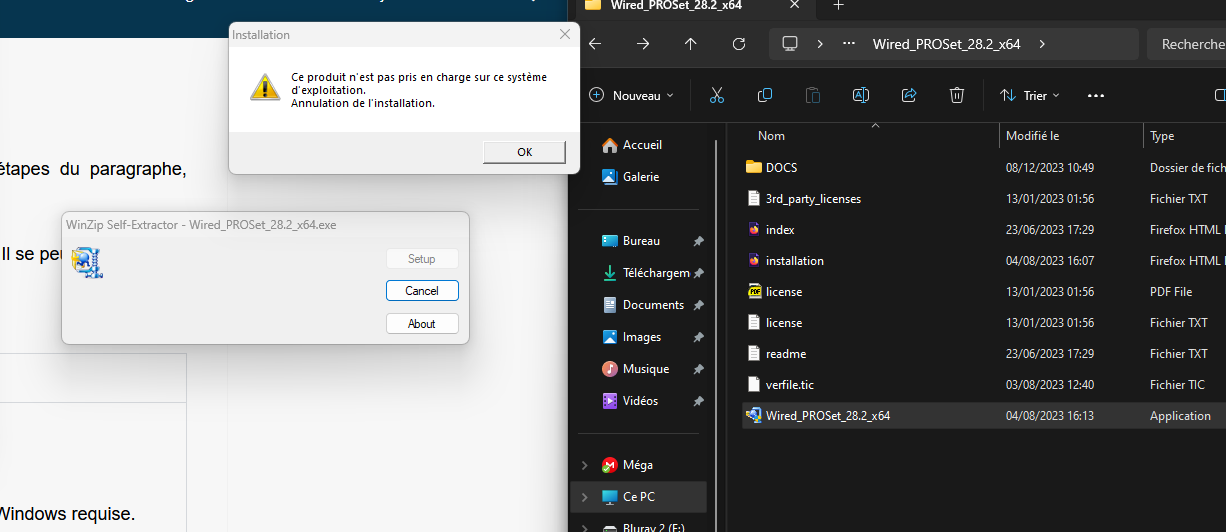Screen dimensions: 1226x532
Task: Open Vidéos in quick access
Action: point(640,401)
